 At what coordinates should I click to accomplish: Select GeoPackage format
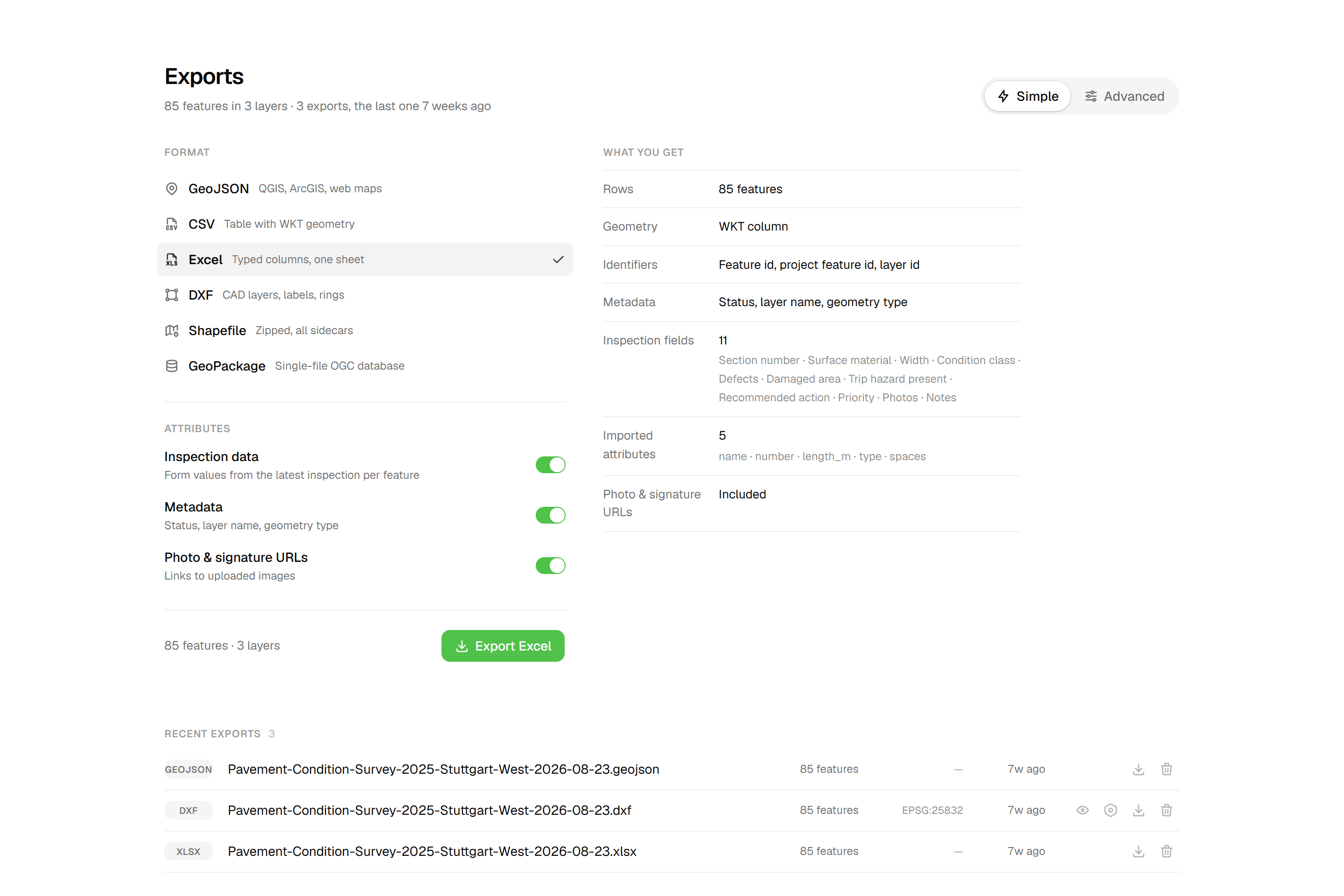pos(364,366)
